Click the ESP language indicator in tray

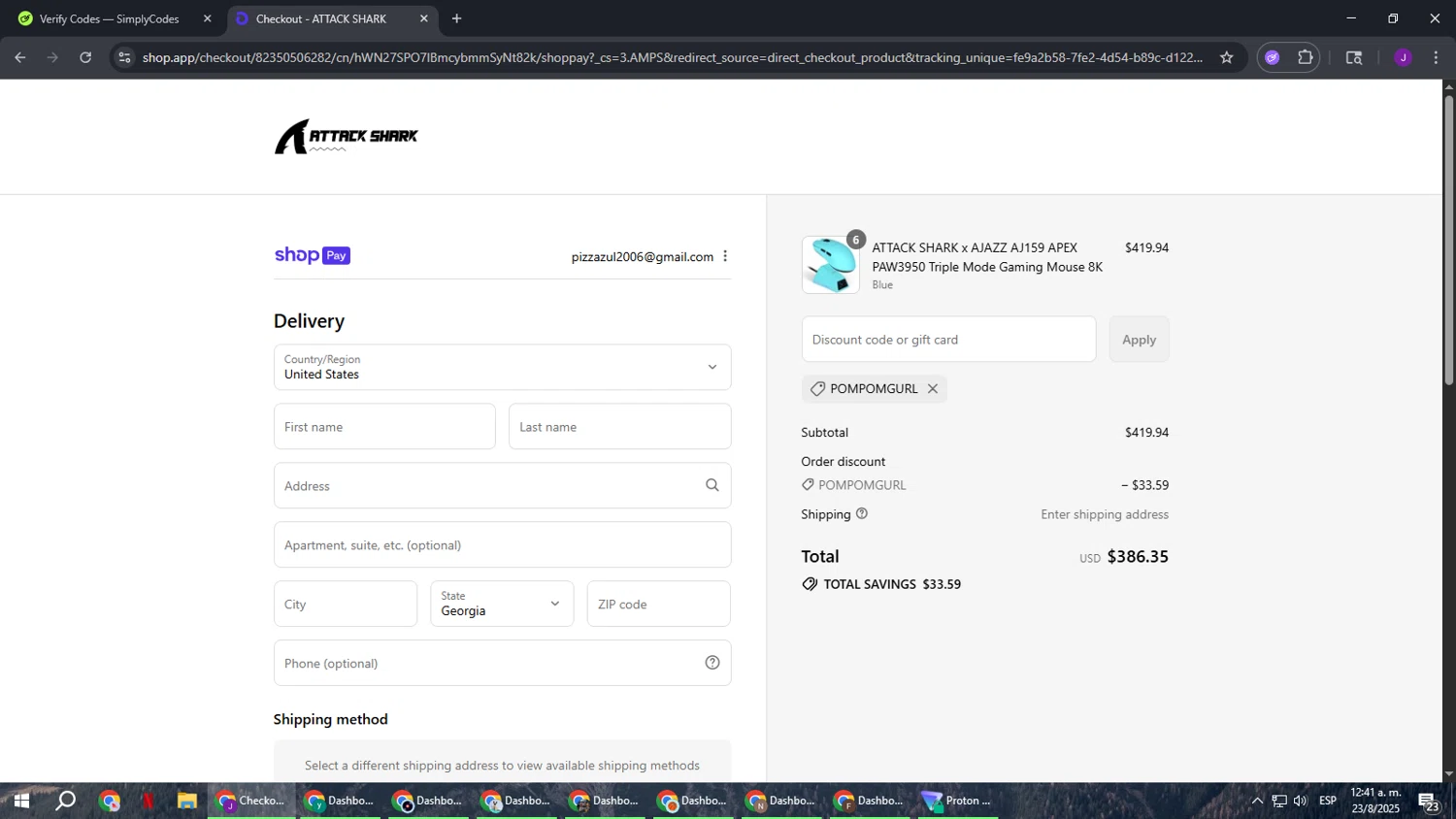tap(1328, 801)
